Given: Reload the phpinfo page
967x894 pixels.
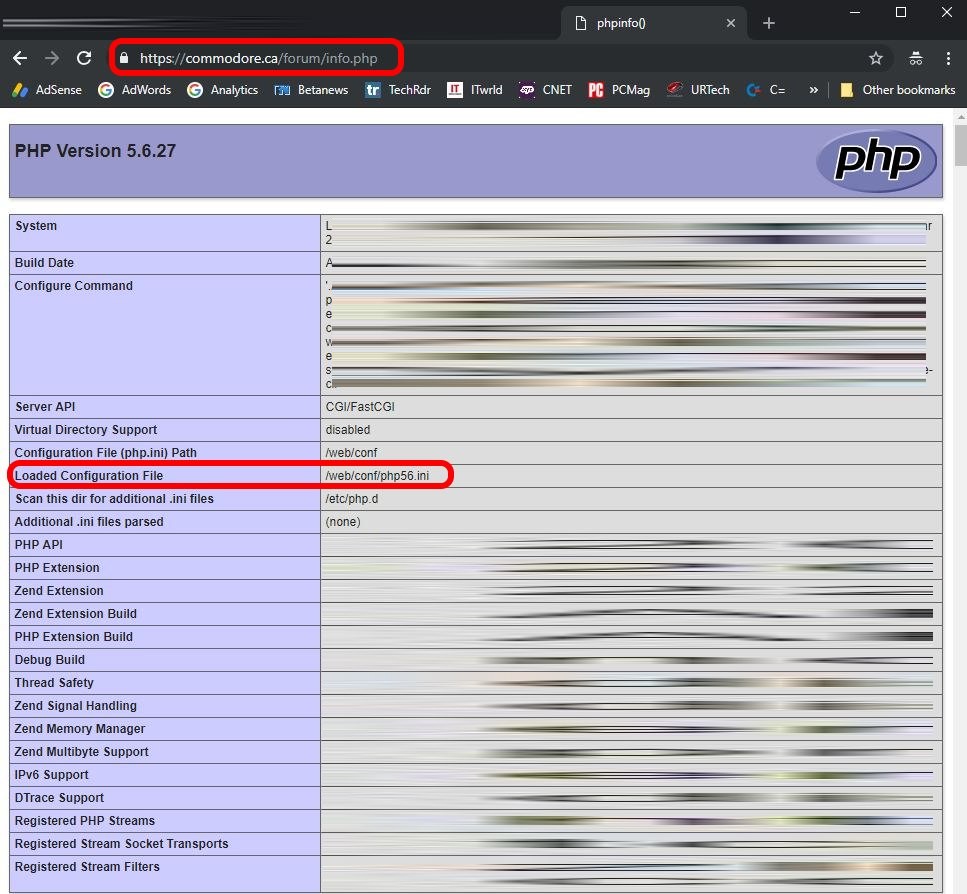Looking at the screenshot, I should coord(84,58).
